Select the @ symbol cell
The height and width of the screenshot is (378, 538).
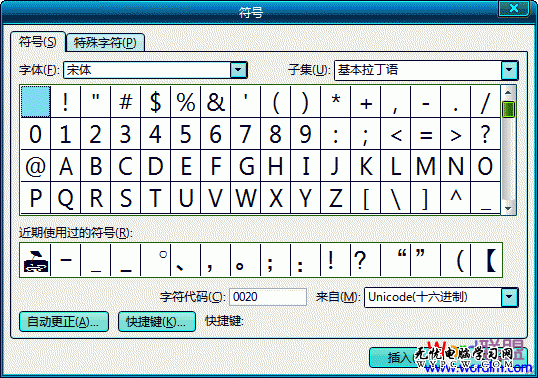(36, 166)
